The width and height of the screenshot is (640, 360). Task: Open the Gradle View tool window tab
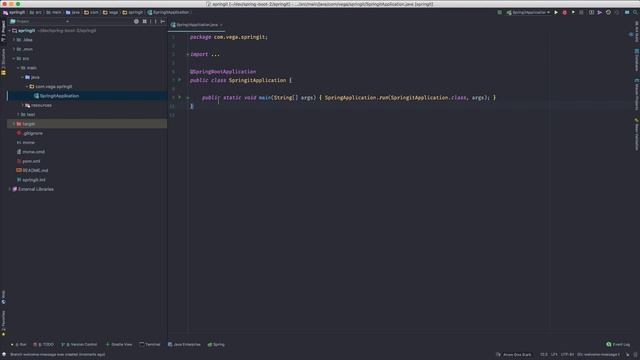tap(119, 344)
